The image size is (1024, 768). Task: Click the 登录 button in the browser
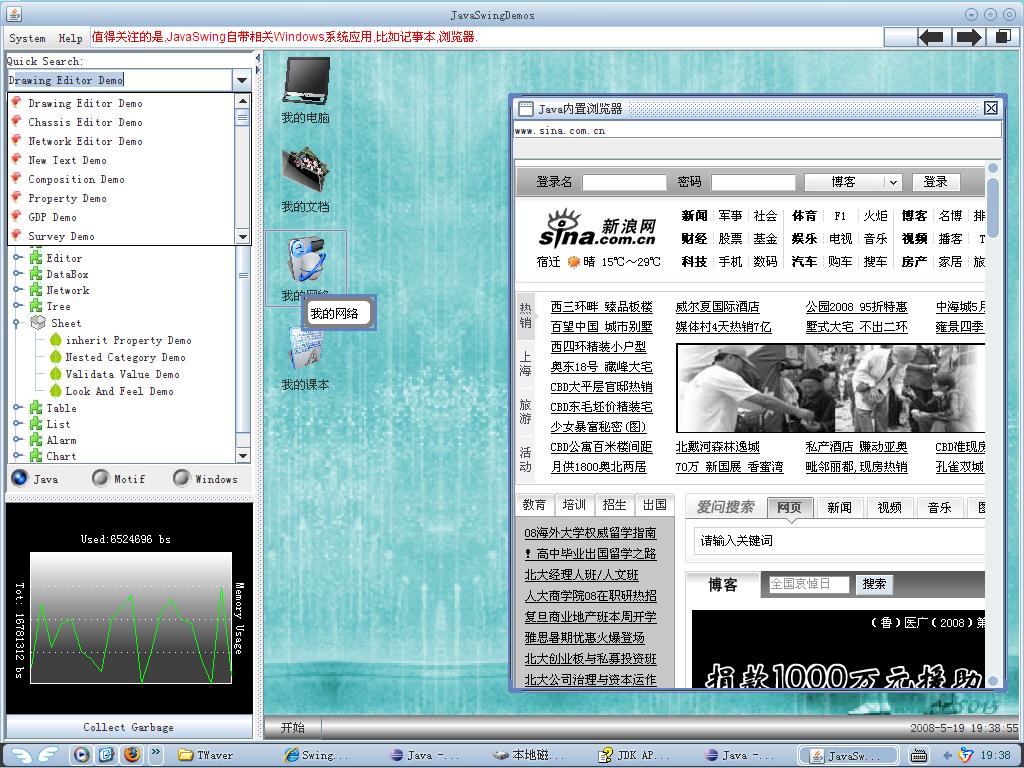pyautogui.click(x=935, y=182)
